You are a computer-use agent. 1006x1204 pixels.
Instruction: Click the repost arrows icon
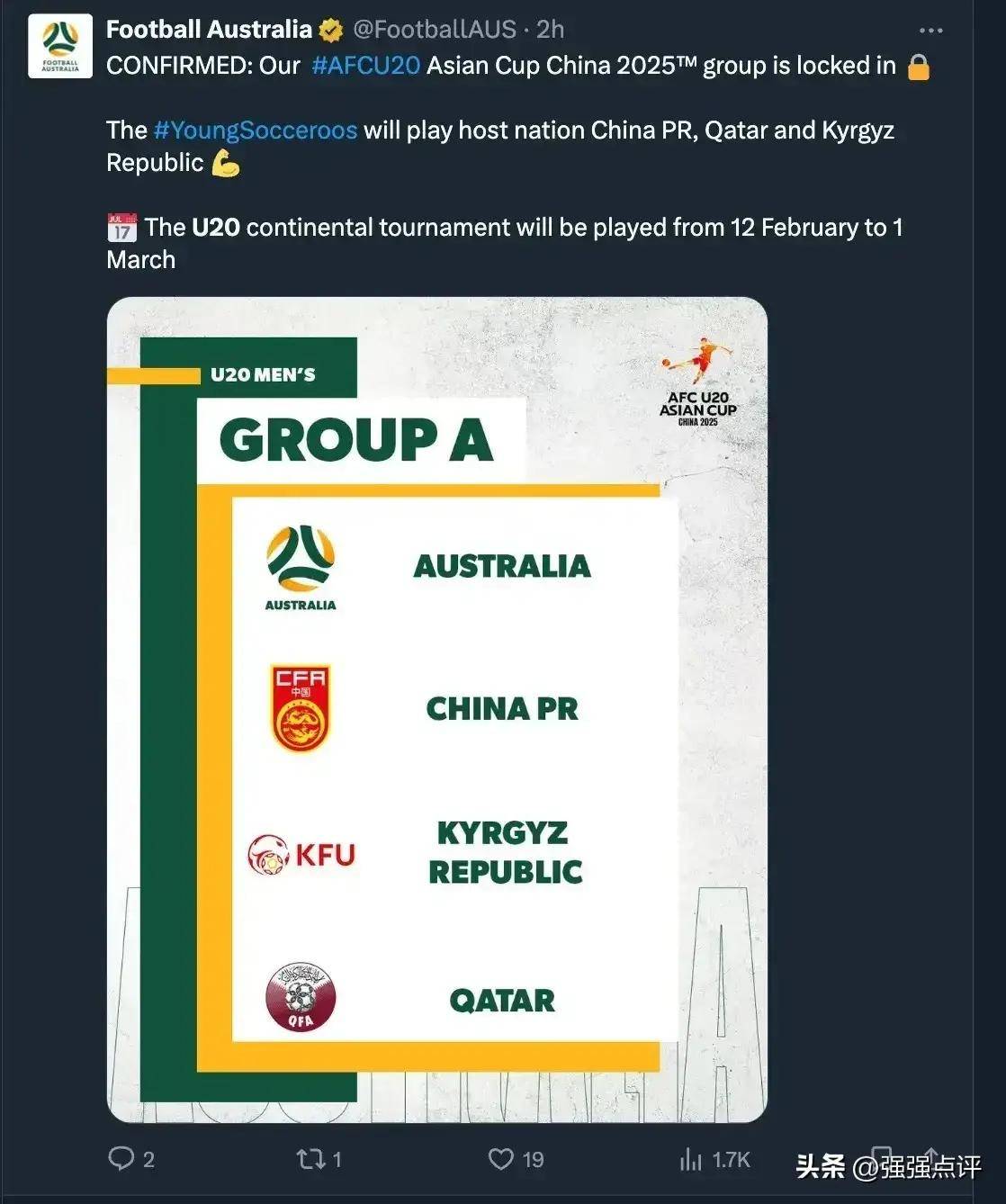coord(310,1159)
